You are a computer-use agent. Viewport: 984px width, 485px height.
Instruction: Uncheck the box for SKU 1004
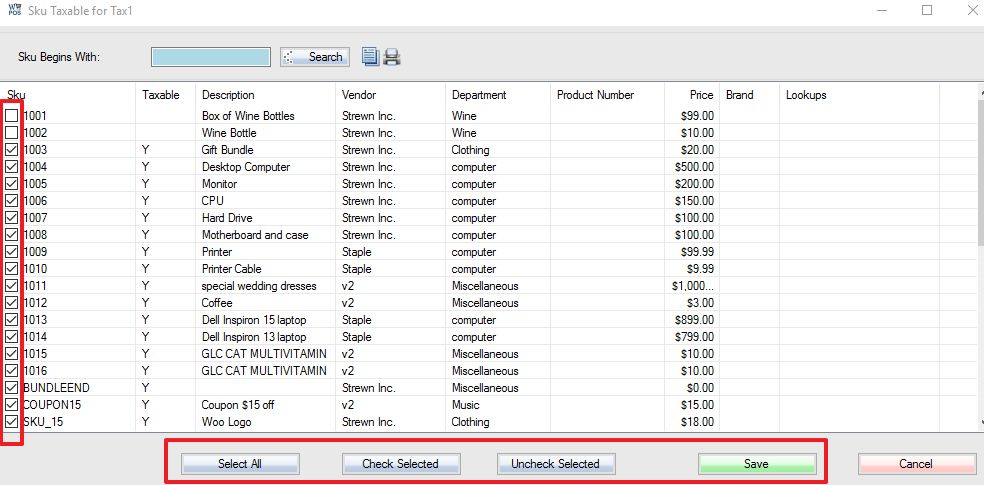pos(12,166)
